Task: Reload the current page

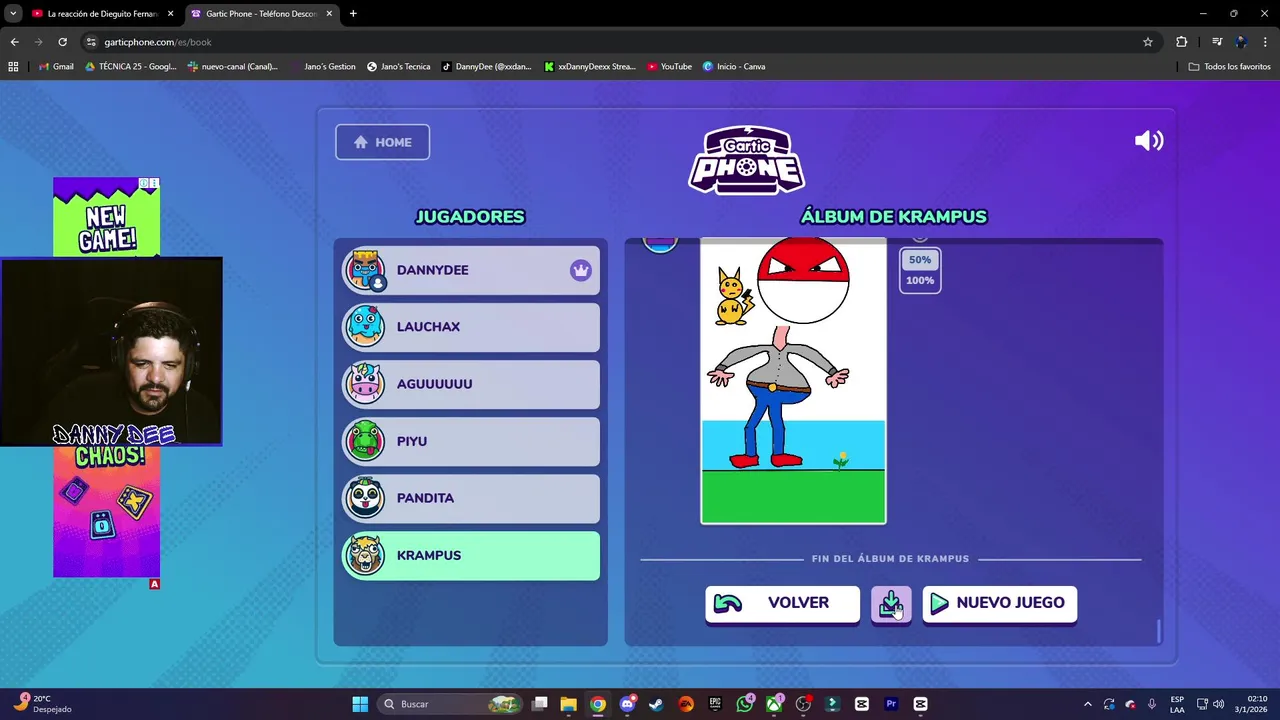Action: click(x=62, y=42)
